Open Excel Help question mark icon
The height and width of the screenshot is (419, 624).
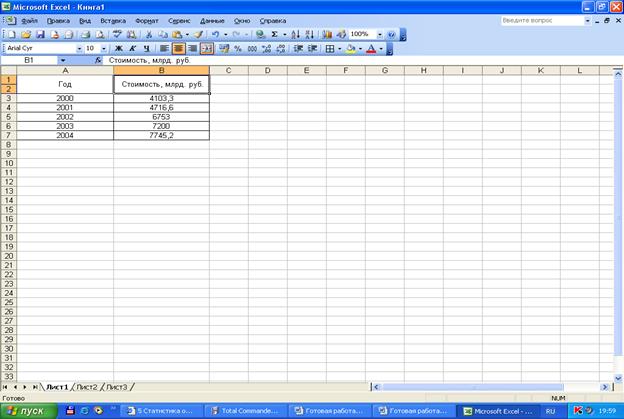point(391,35)
